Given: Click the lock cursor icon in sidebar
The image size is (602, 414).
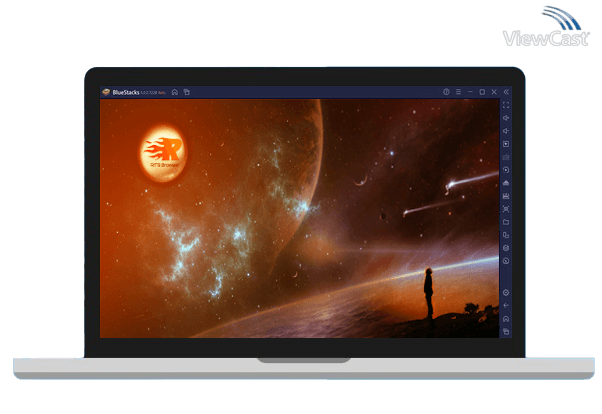Looking at the screenshot, I should click(506, 144).
